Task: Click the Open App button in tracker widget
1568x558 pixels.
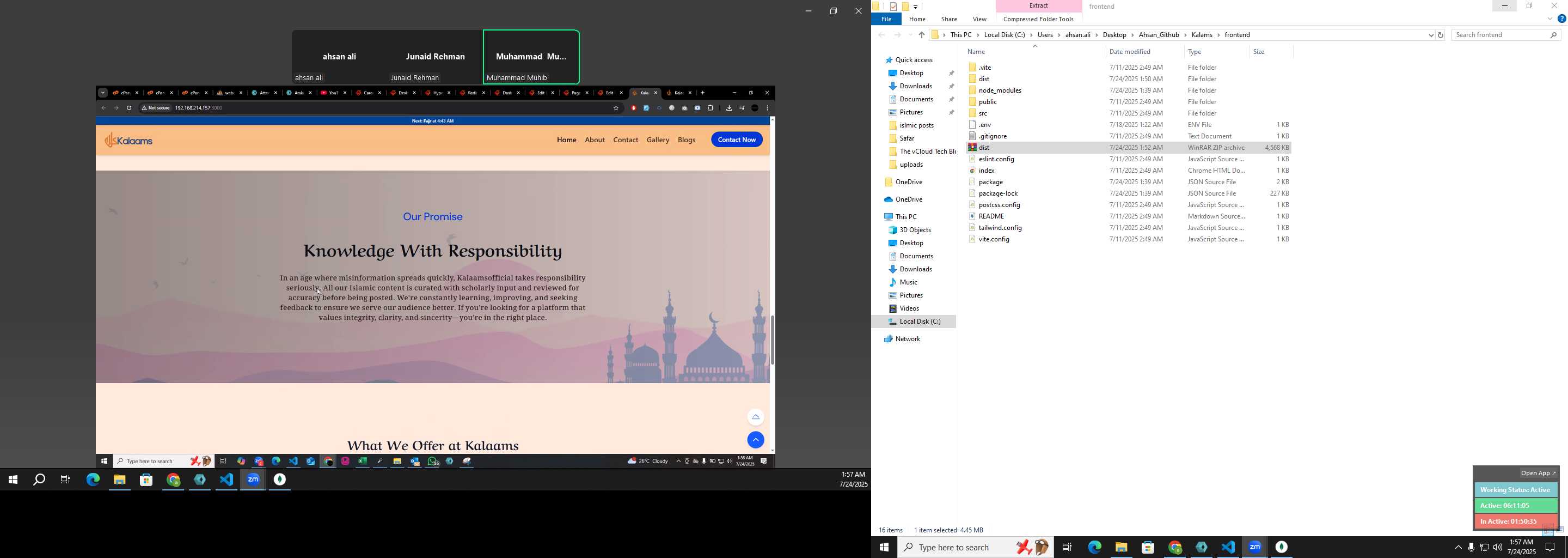Action: point(1538,474)
